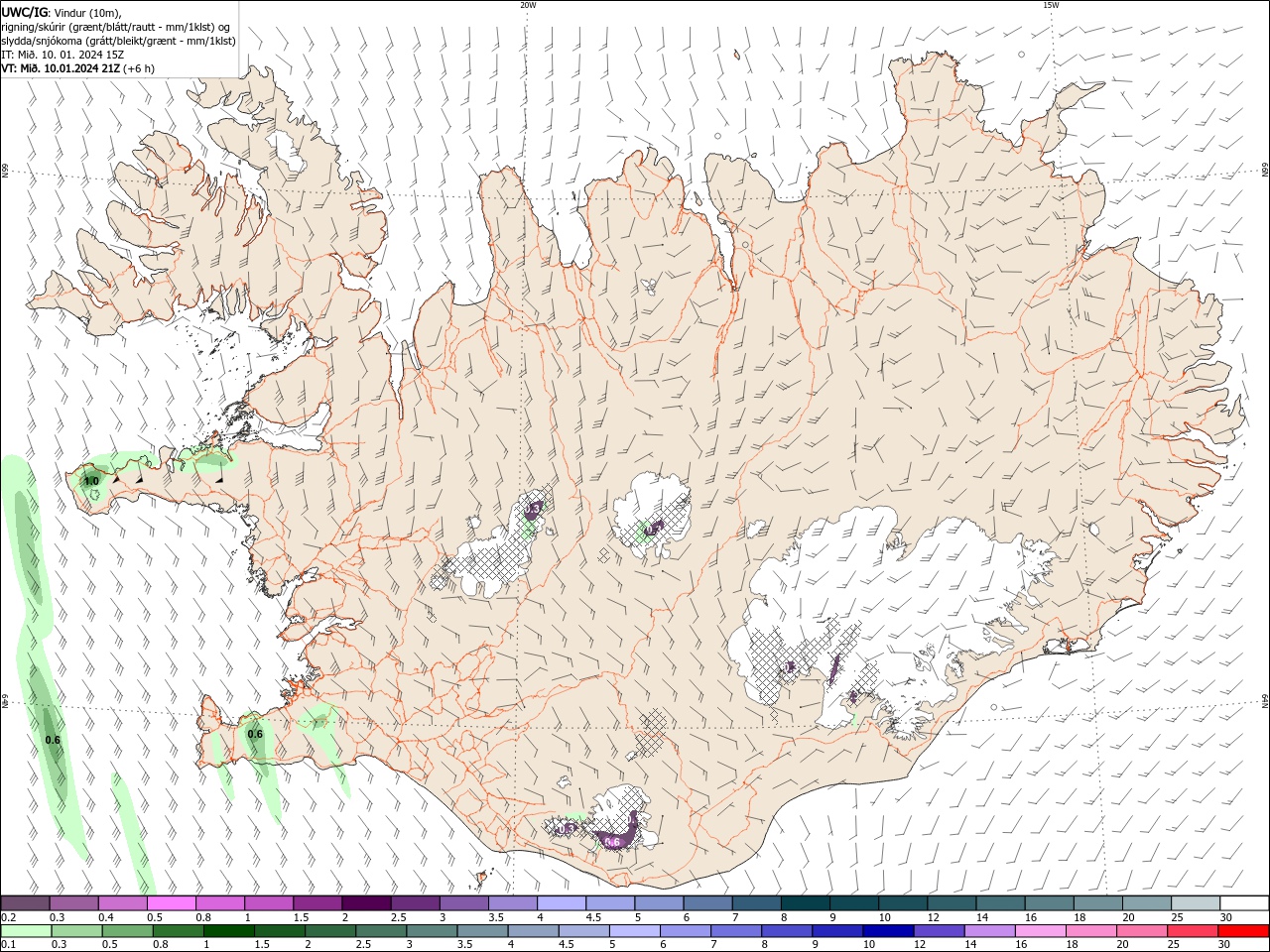Click the '9' label of the blue rain scale
Screen dimensions: 1270x952
pyautogui.click(x=816, y=945)
